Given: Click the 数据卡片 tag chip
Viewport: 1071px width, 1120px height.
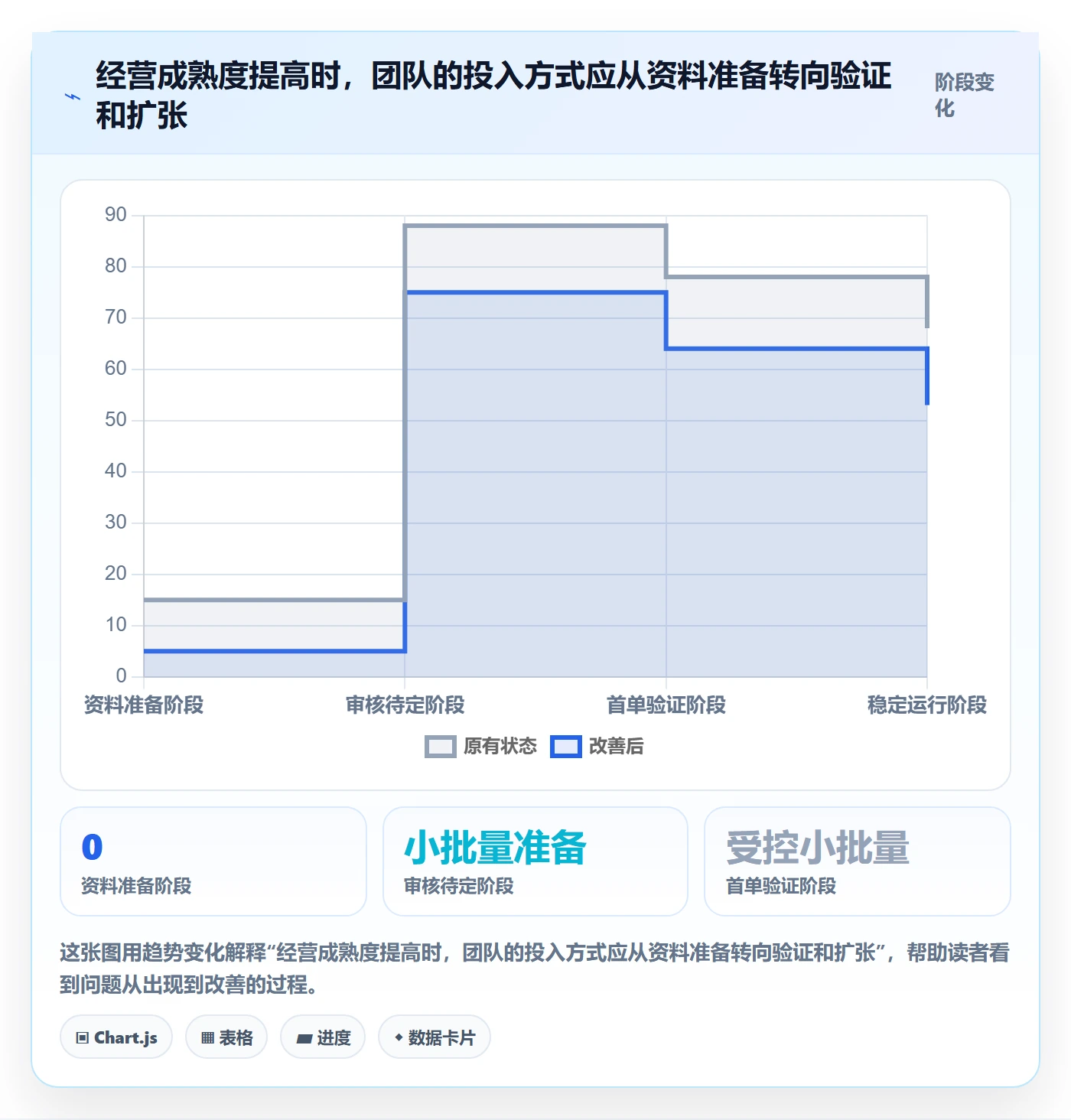Looking at the screenshot, I should click(435, 1037).
